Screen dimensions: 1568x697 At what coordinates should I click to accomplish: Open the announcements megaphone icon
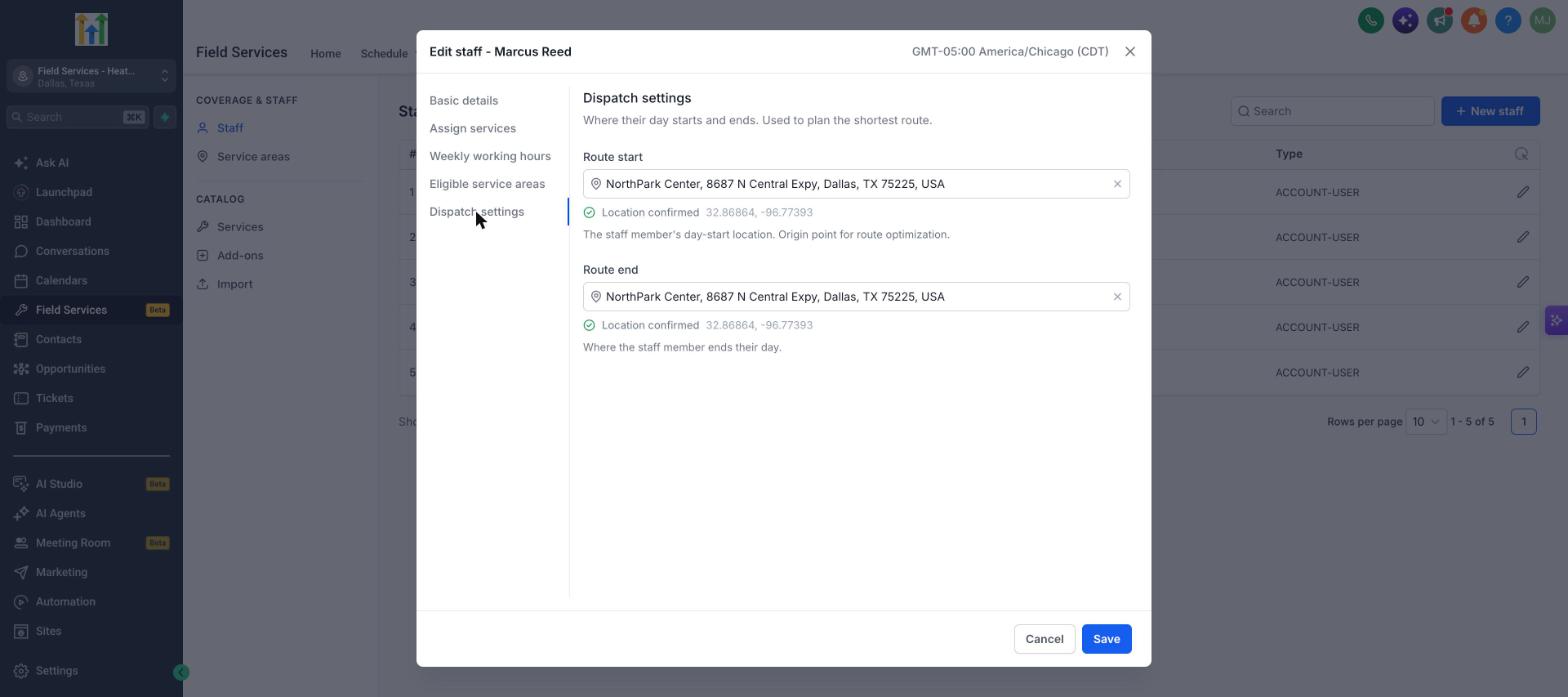click(x=1439, y=20)
